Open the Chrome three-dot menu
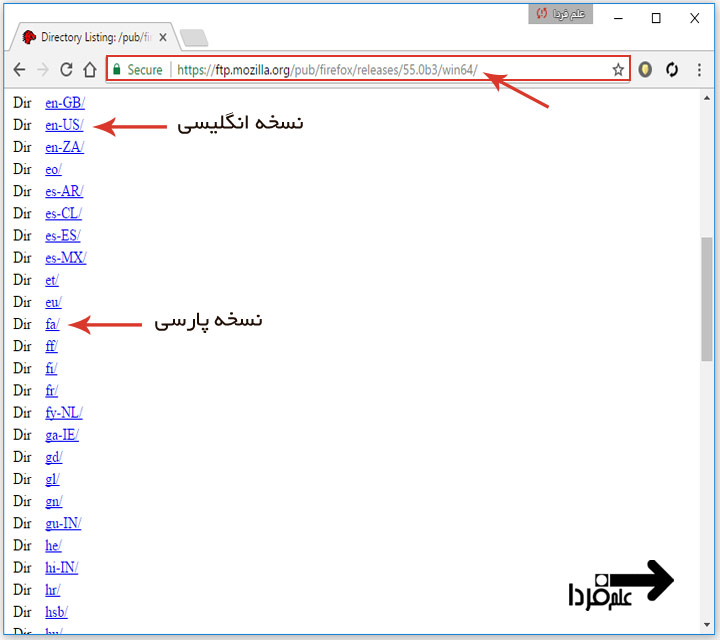The height and width of the screenshot is (640, 720). click(x=698, y=70)
